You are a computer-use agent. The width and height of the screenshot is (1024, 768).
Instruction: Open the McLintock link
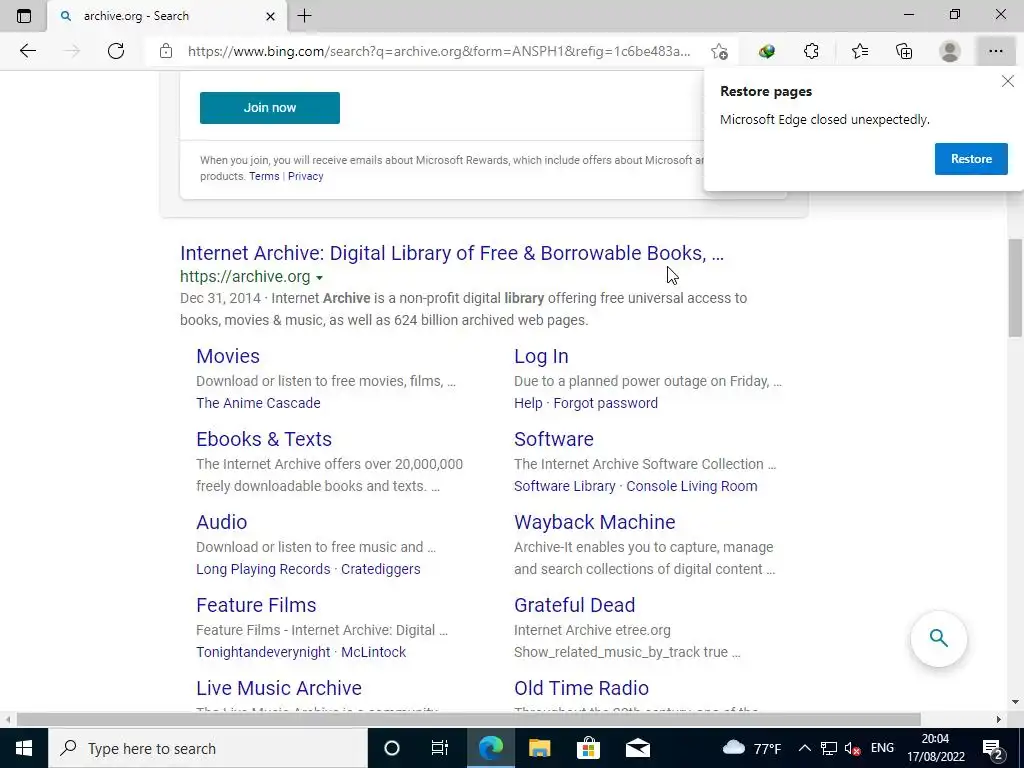374,652
